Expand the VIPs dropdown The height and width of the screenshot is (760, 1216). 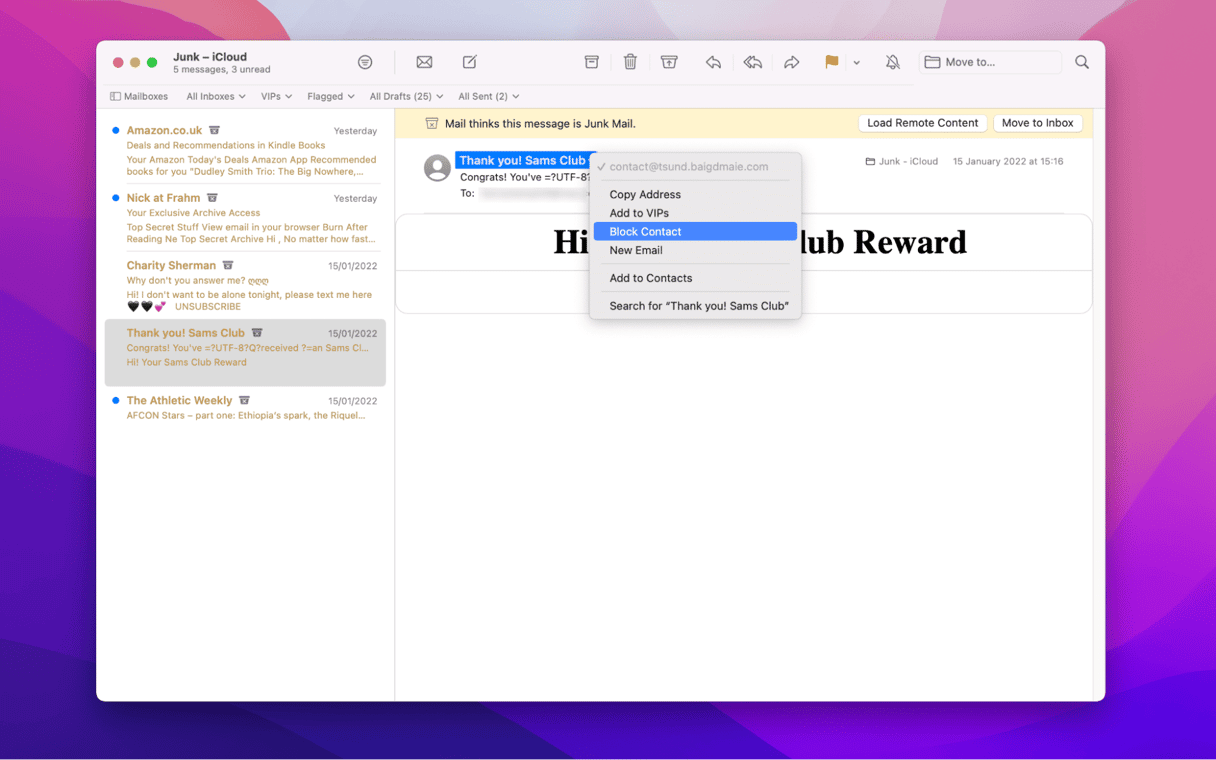click(x=277, y=96)
